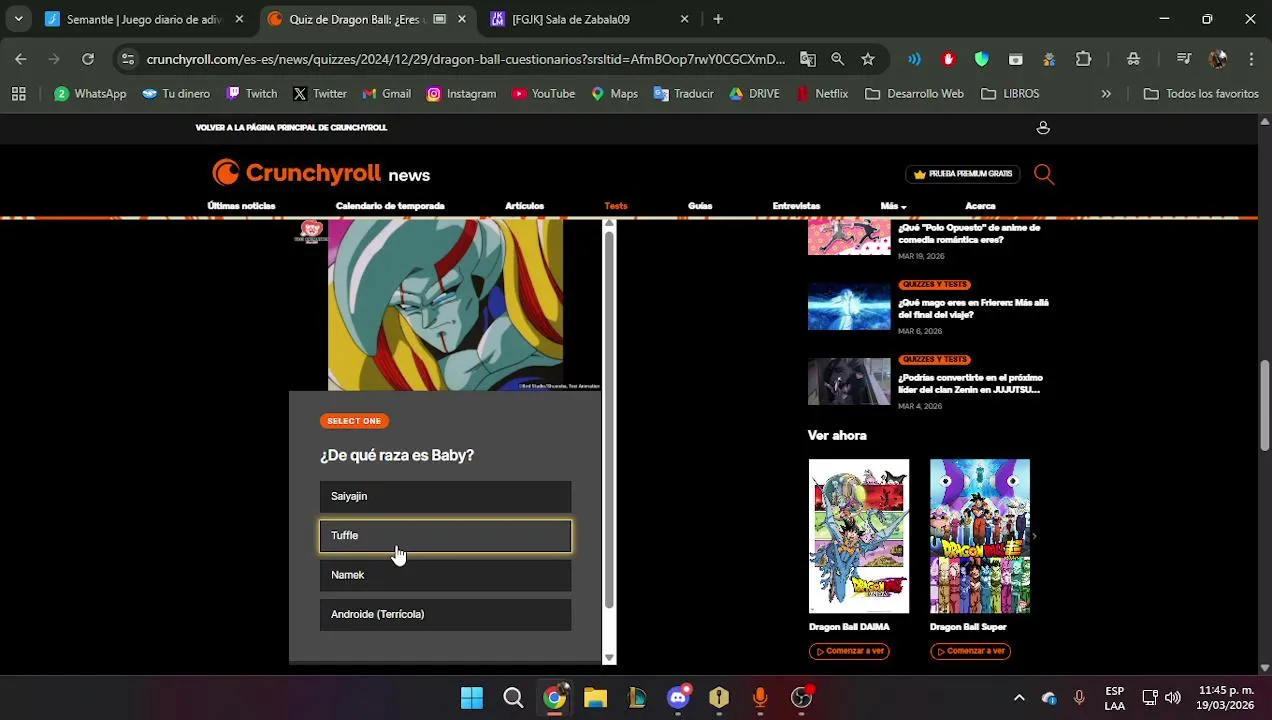
Task: Open the new tab plus button
Action: [x=718, y=19]
